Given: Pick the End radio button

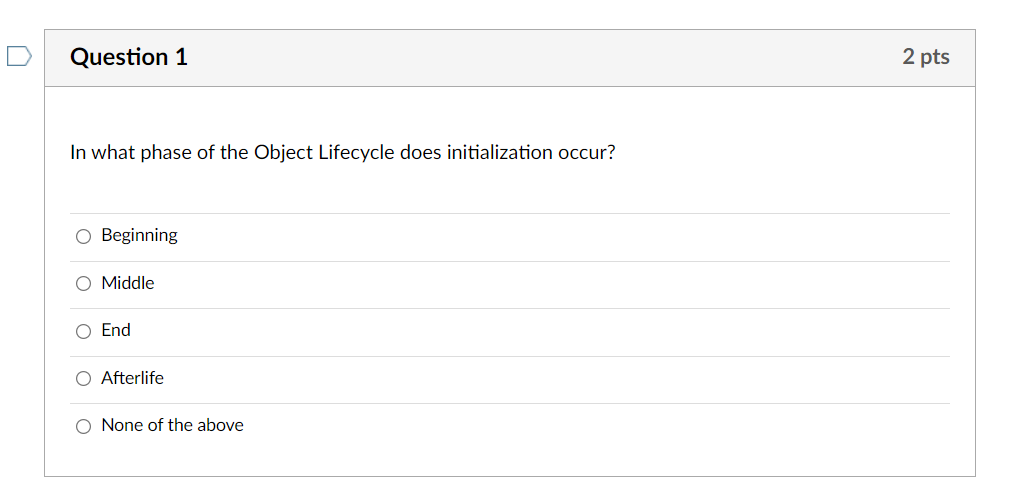Looking at the screenshot, I should coord(84,331).
